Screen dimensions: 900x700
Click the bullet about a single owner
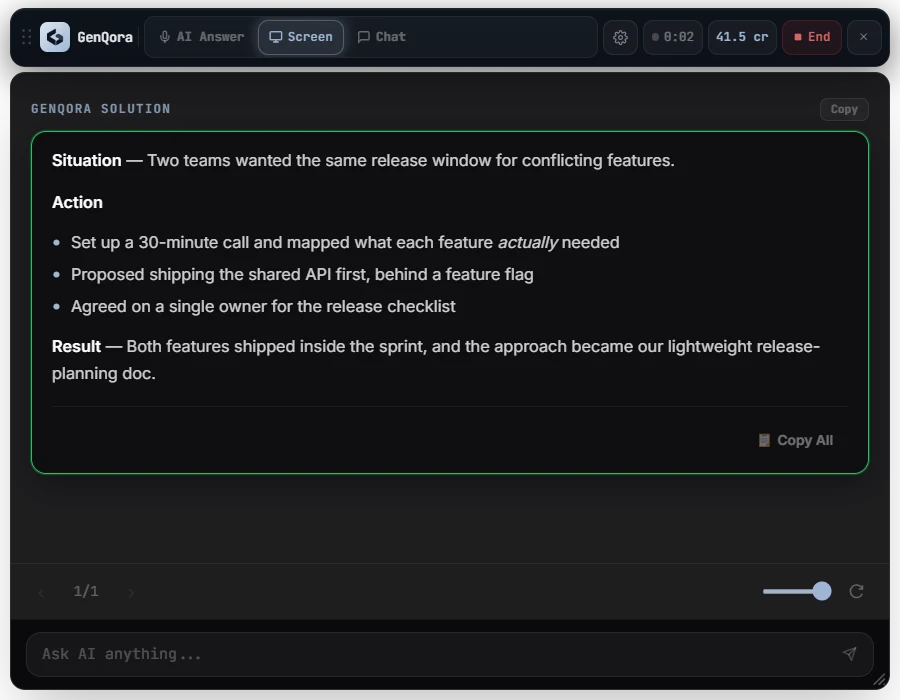263,306
